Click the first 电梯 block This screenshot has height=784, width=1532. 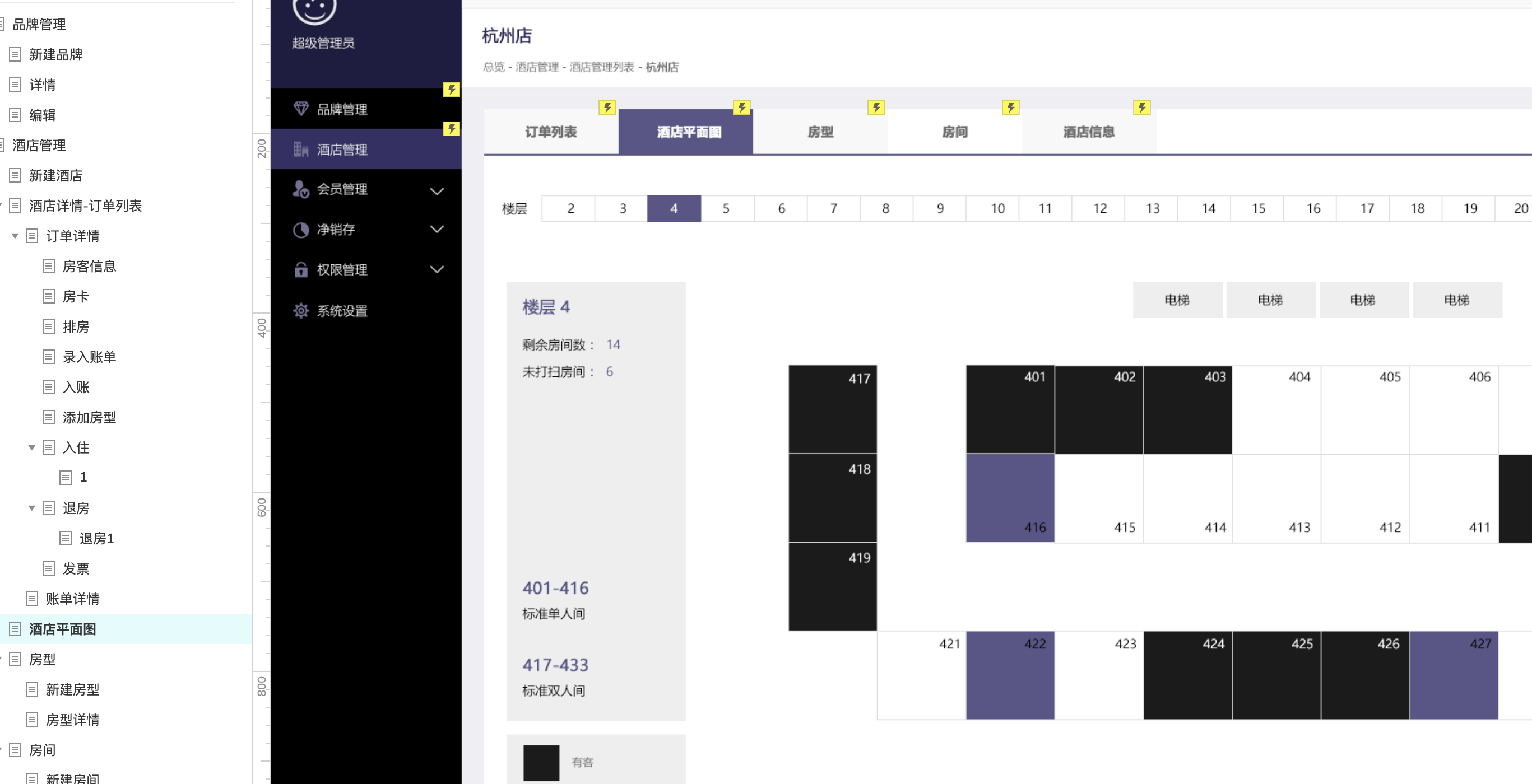pyautogui.click(x=1177, y=300)
